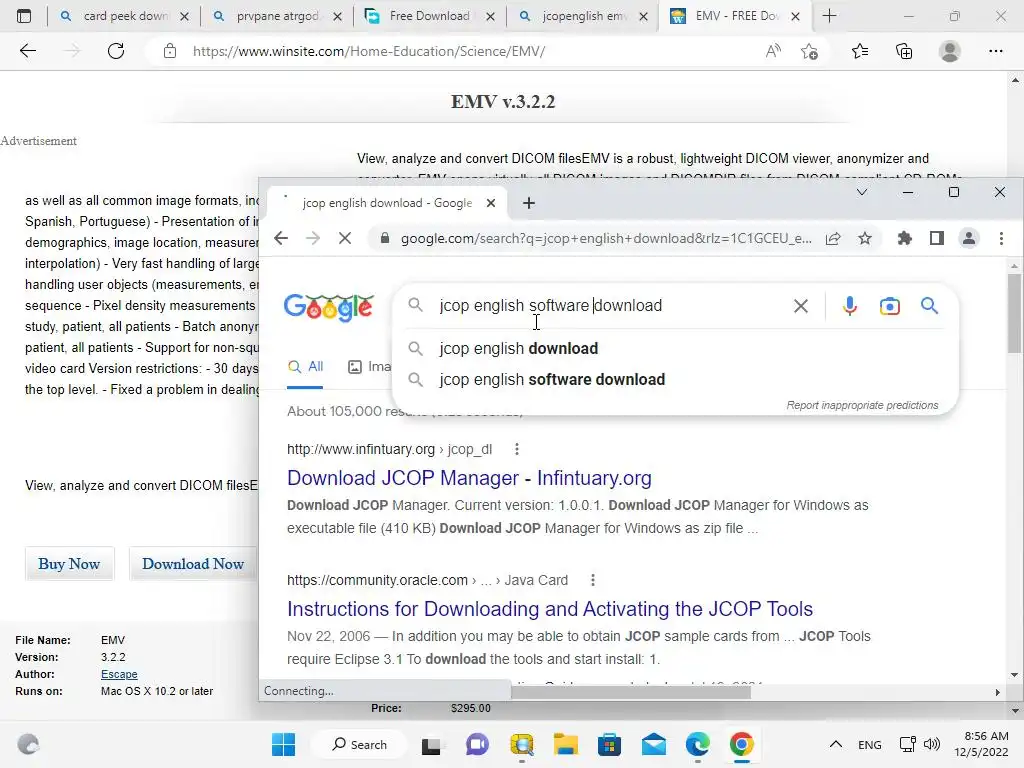Click Buy Now button
The width and height of the screenshot is (1024, 768).
pyautogui.click(x=69, y=564)
